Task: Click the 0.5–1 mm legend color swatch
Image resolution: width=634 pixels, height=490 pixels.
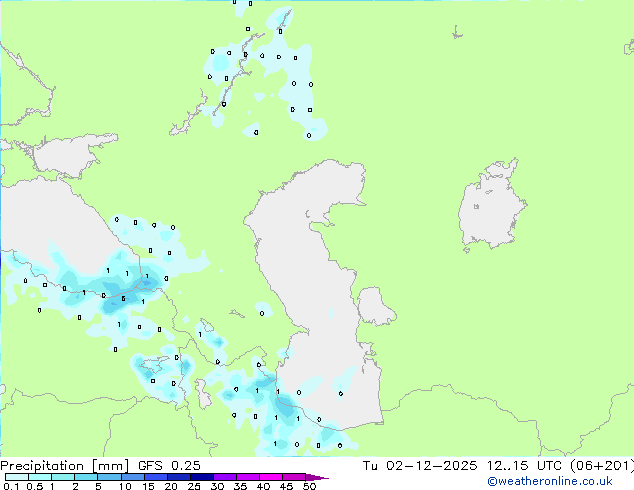Action: pyautogui.click(x=40, y=477)
